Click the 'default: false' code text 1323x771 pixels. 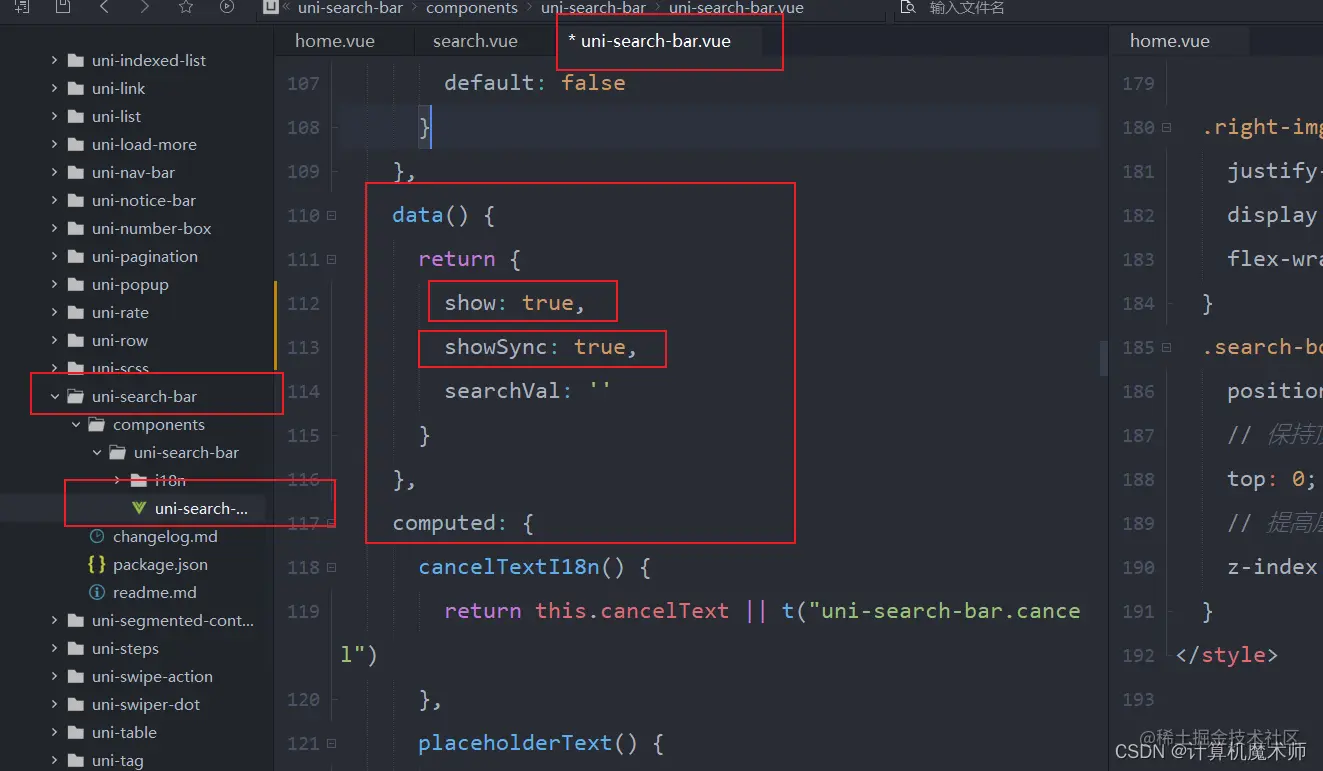coord(535,83)
